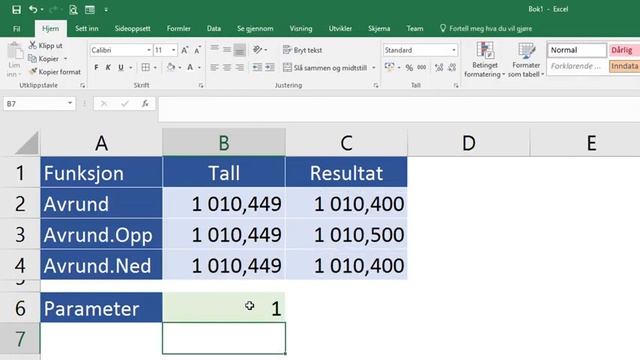Toggle underline with the U button
640x360 pixels.
[x=121, y=67]
